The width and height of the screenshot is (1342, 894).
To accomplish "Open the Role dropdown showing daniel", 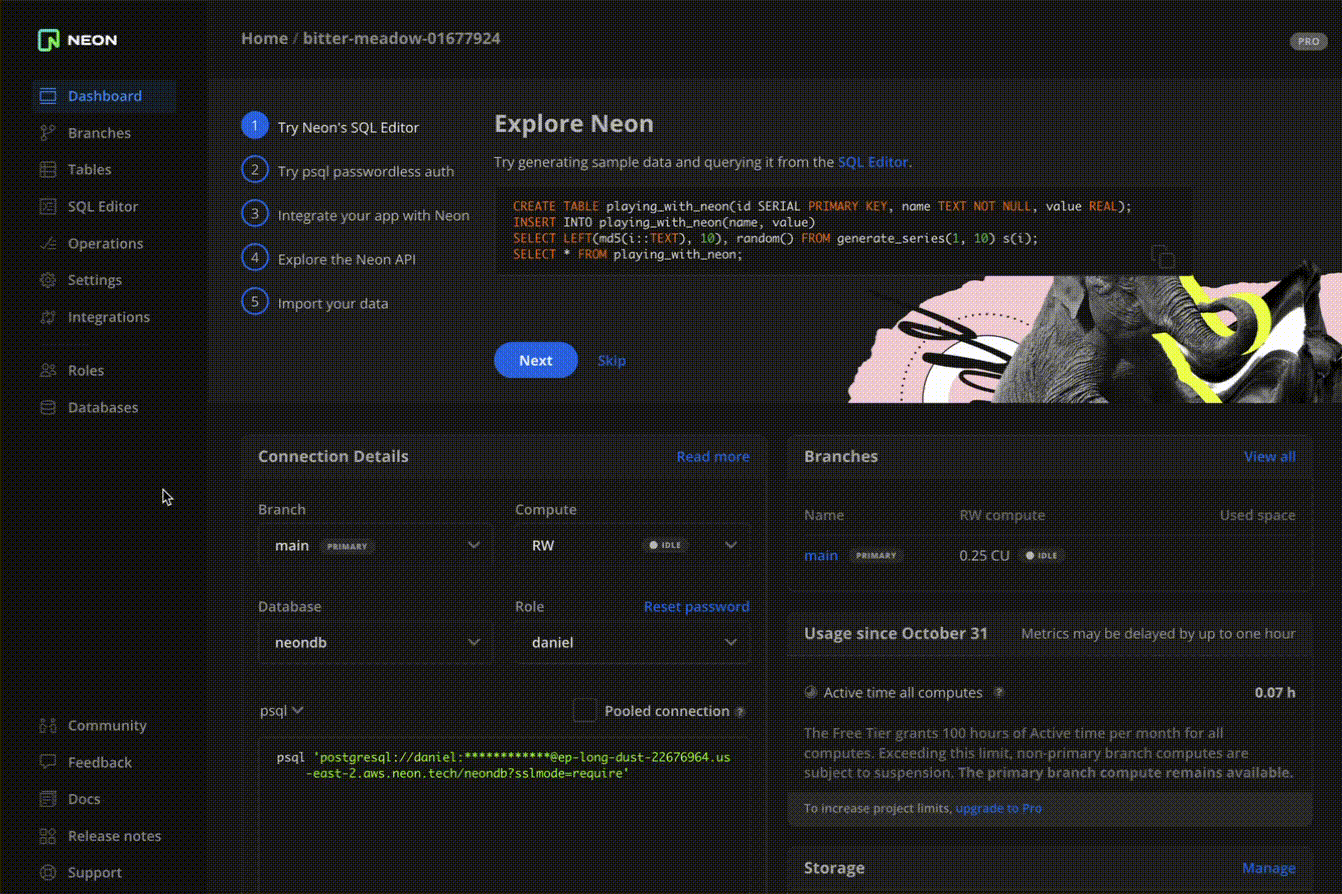I will tap(632, 643).
